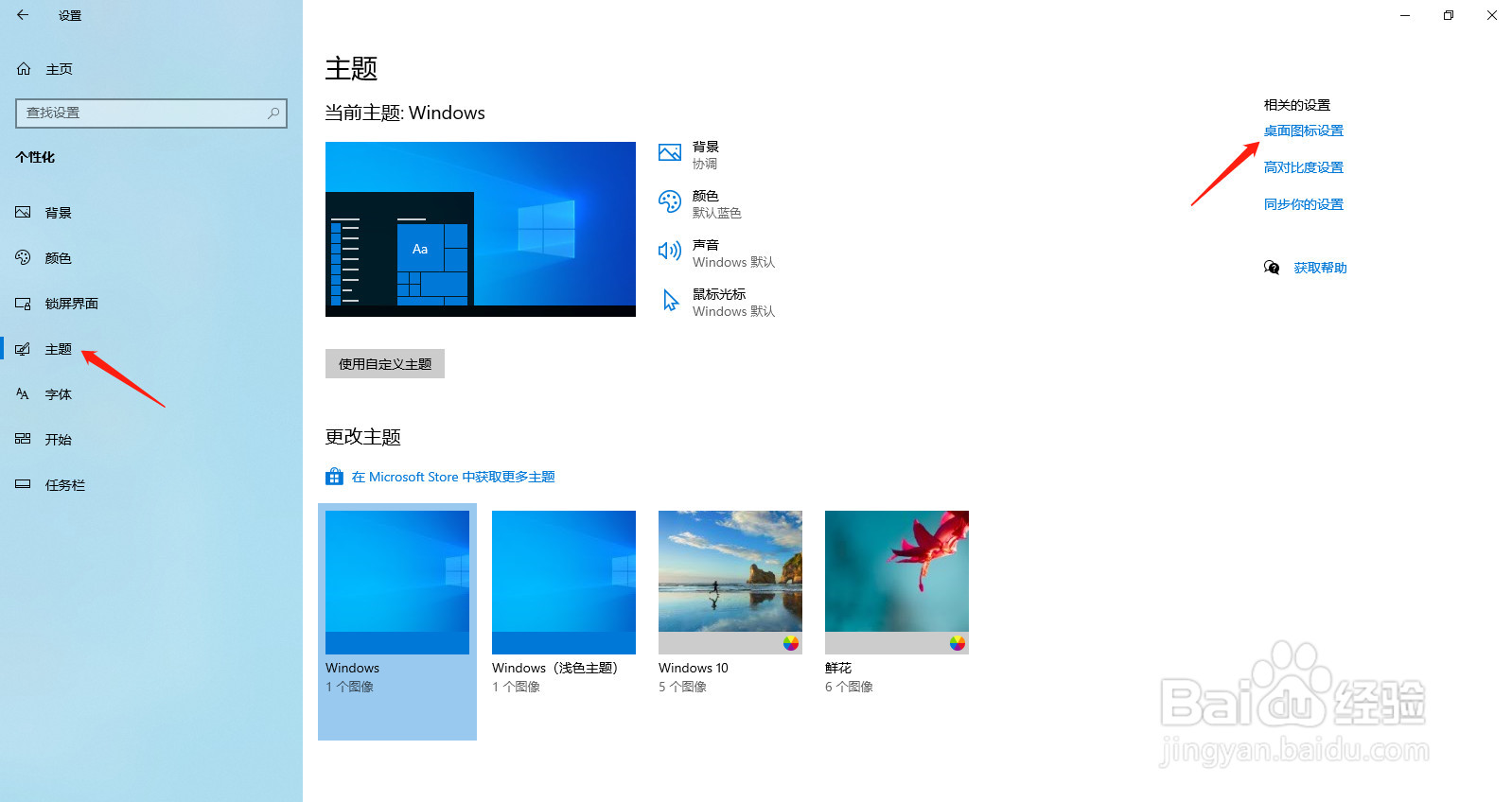Click the current theme preview image
The image size is (1512, 802).
point(481,229)
